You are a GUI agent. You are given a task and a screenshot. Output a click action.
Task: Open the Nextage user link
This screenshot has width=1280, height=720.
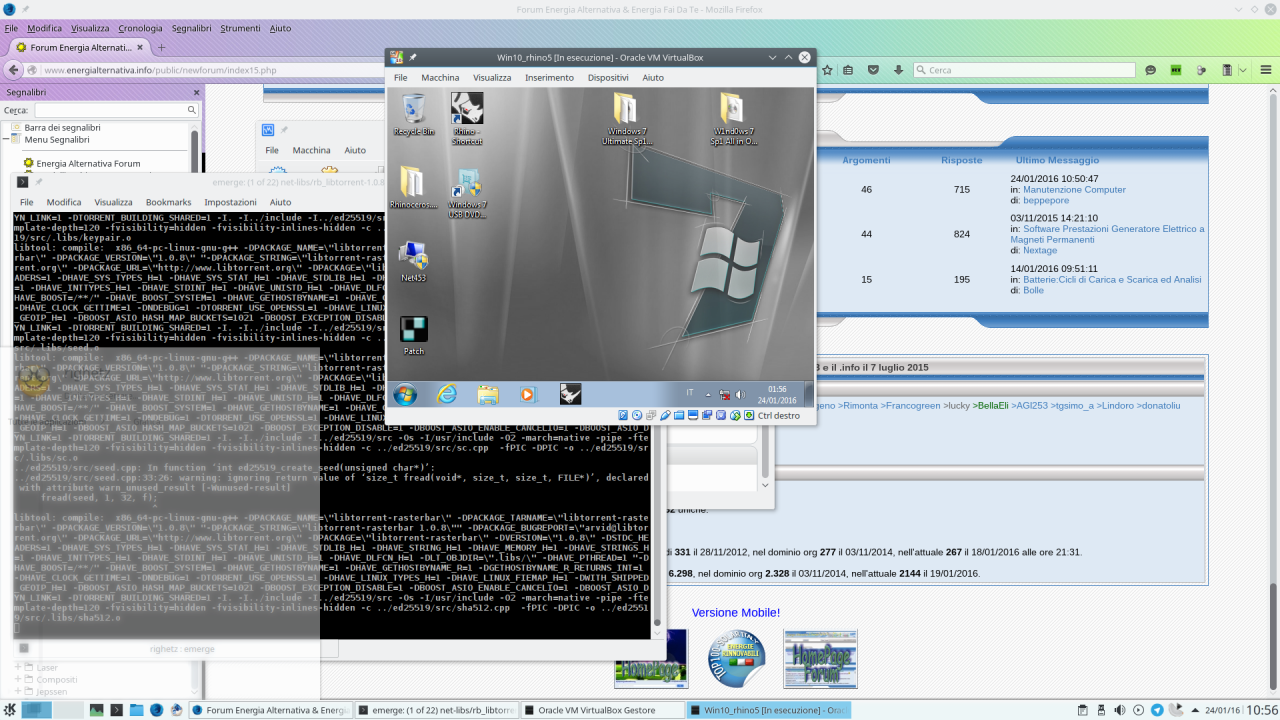(x=1040, y=250)
